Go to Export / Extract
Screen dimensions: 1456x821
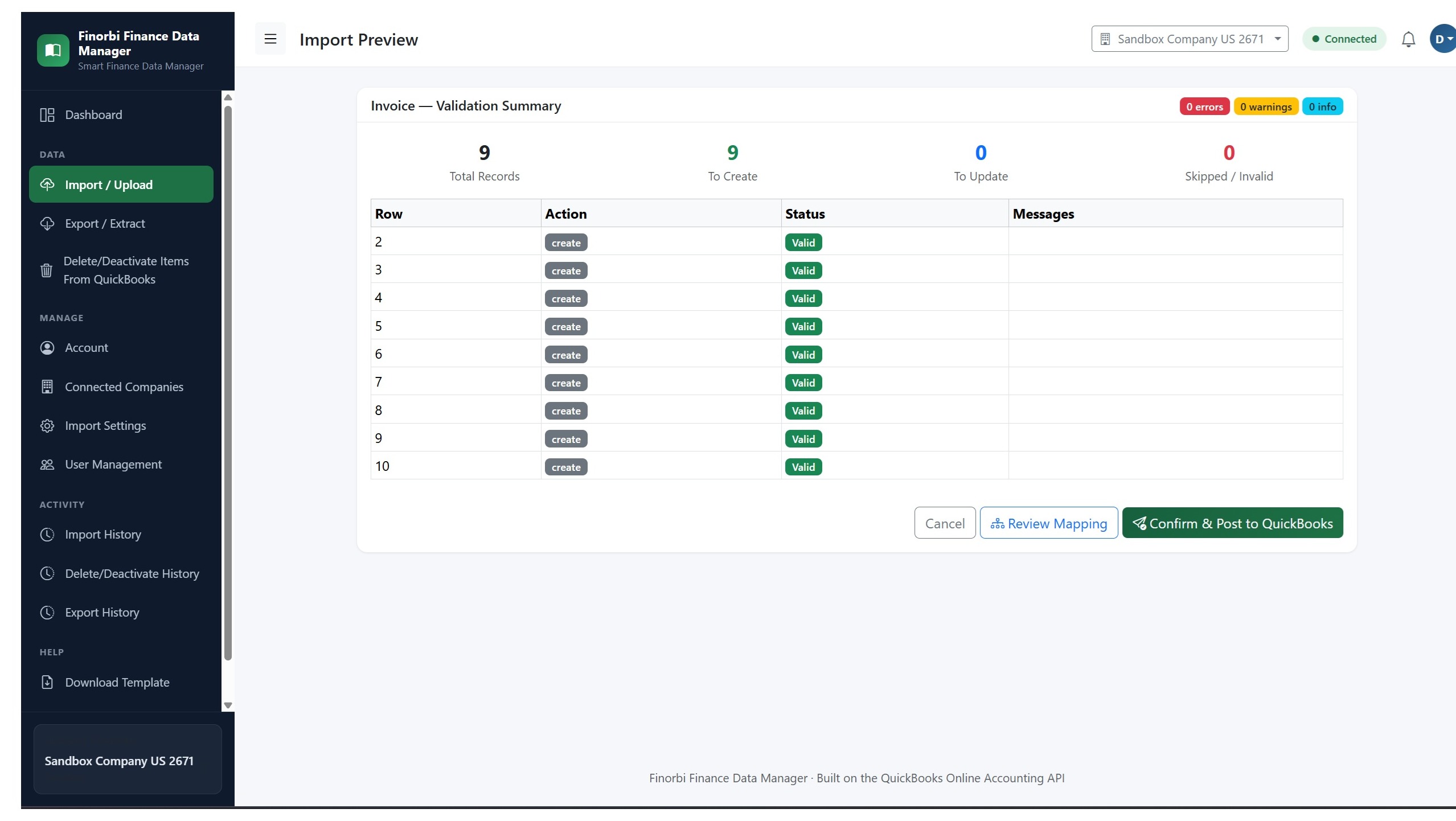click(121, 224)
